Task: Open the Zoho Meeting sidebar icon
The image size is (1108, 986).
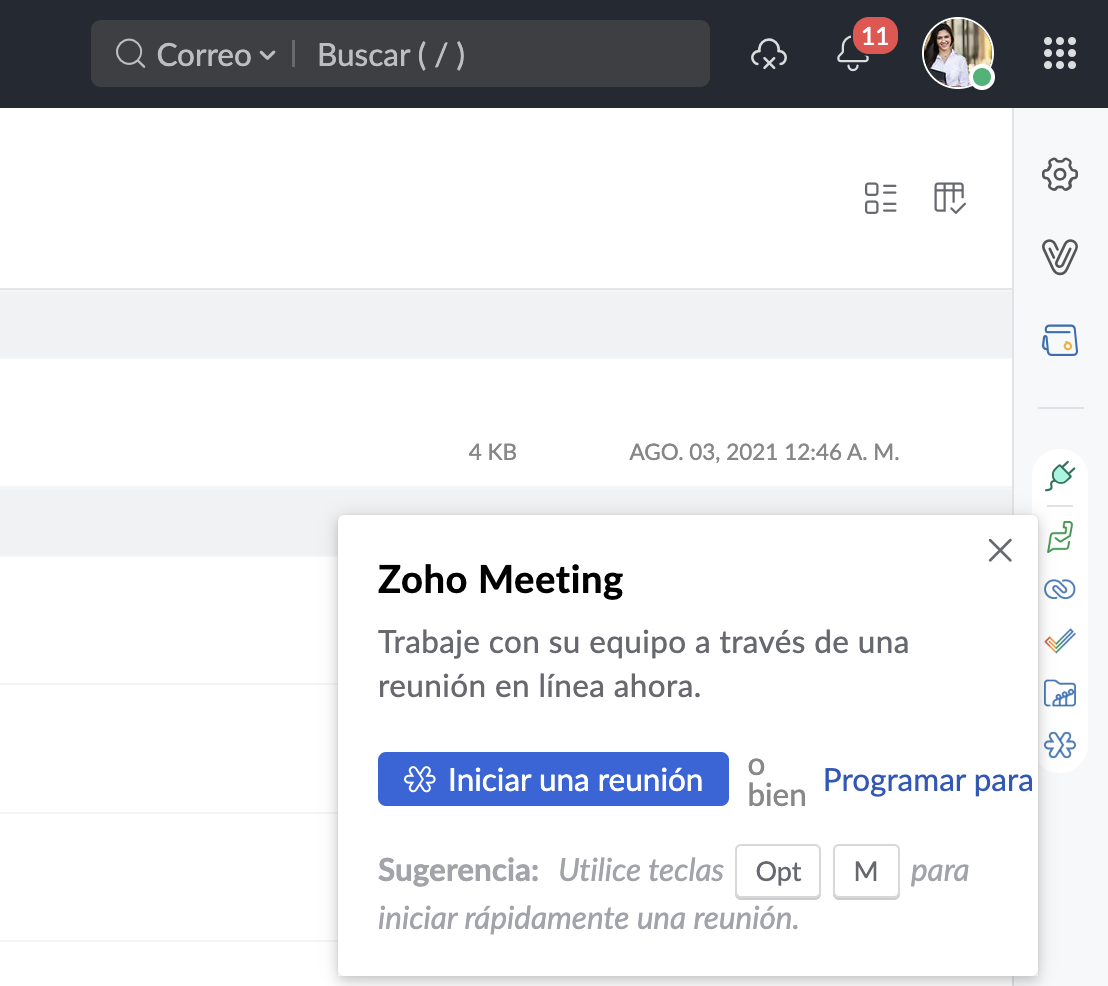Action: pyautogui.click(x=1060, y=745)
